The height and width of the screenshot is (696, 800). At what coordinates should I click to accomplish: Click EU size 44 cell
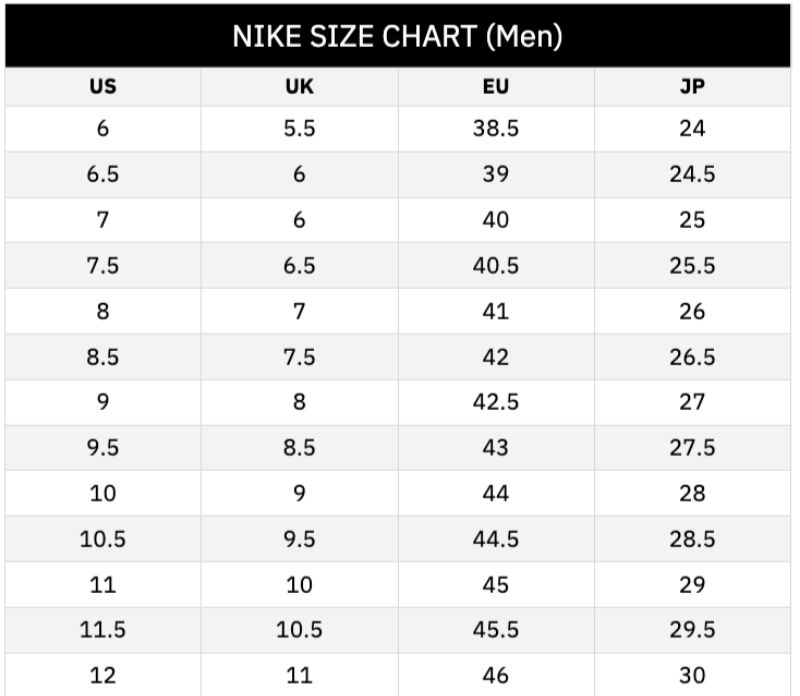coord(495,493)
